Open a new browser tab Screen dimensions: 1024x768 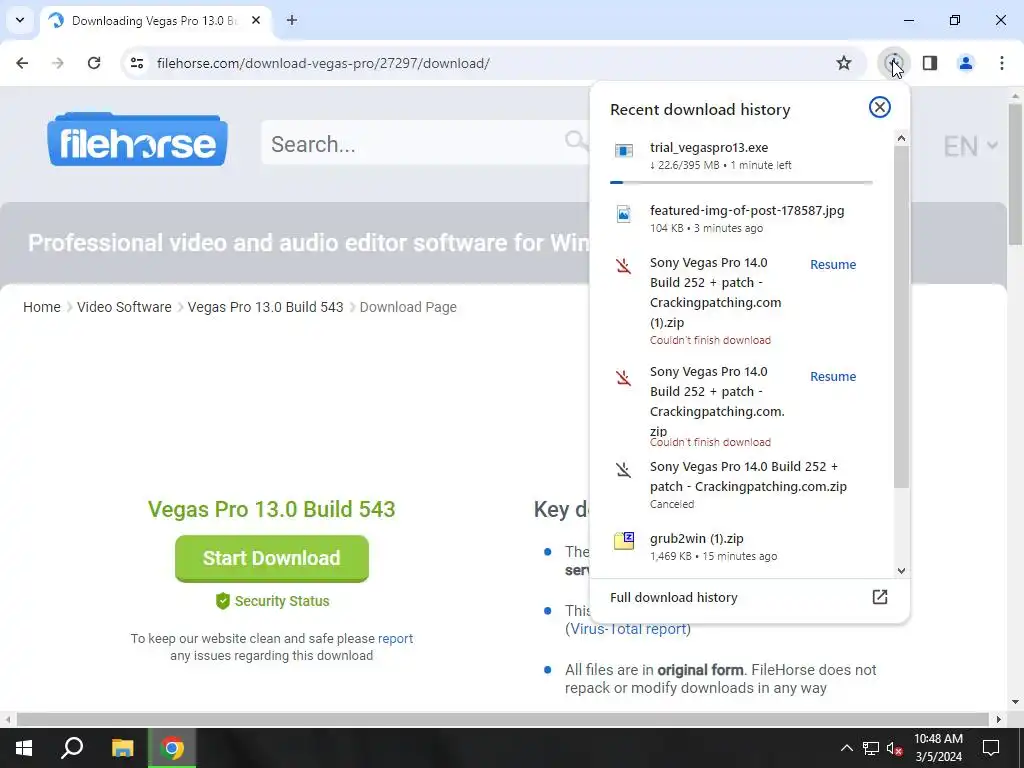point(292,20)
